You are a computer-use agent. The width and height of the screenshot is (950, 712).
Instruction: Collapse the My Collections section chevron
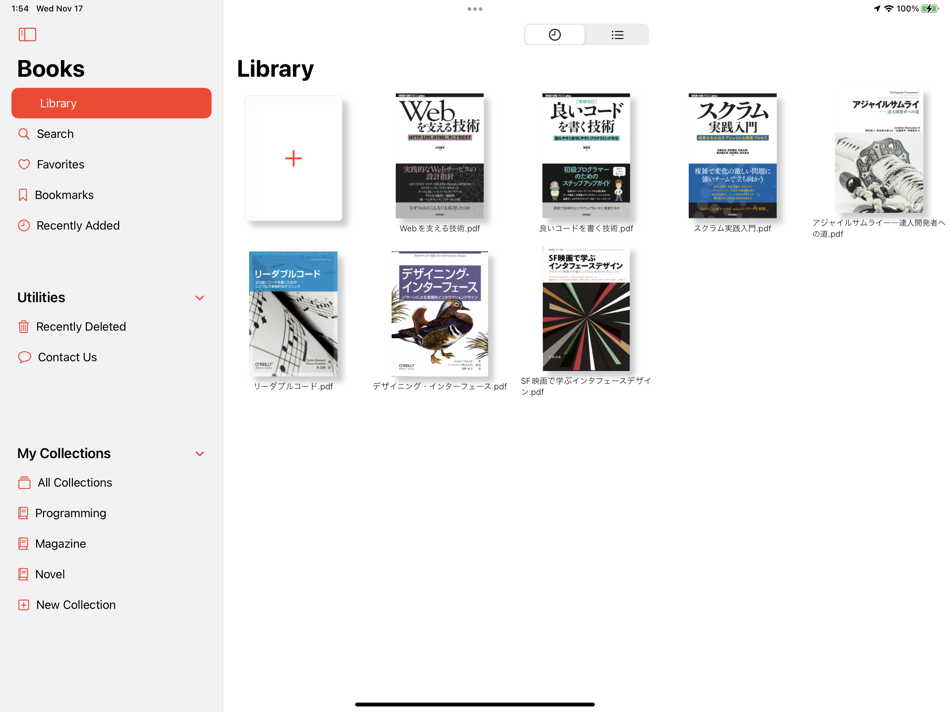pos(200,454)
